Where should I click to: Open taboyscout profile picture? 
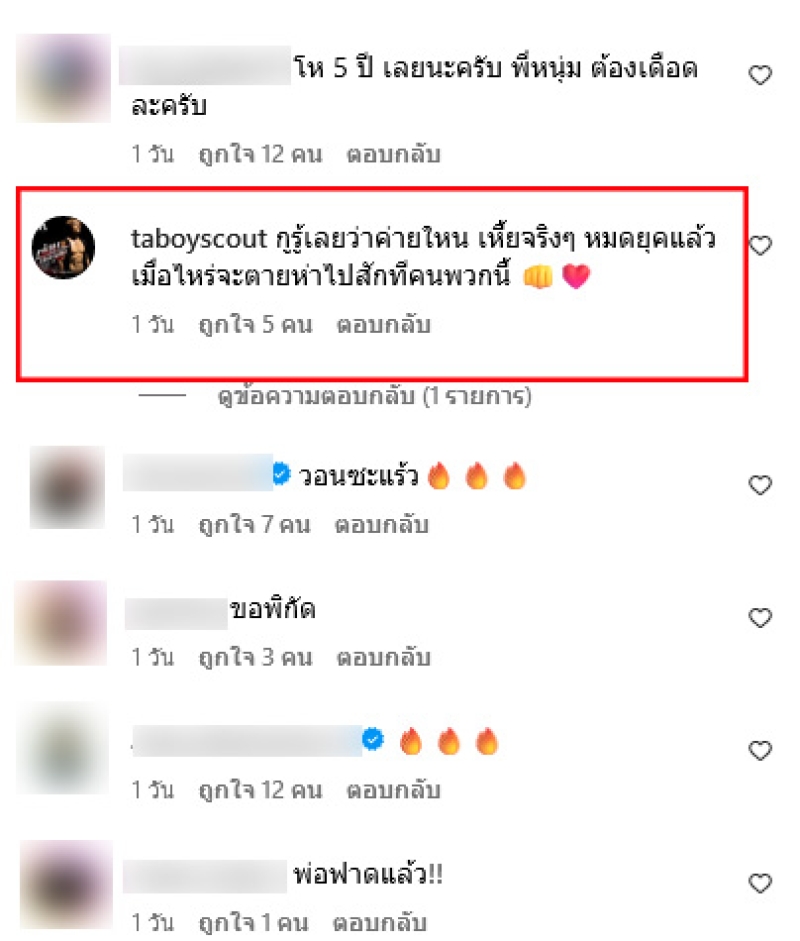click(63, 247)
